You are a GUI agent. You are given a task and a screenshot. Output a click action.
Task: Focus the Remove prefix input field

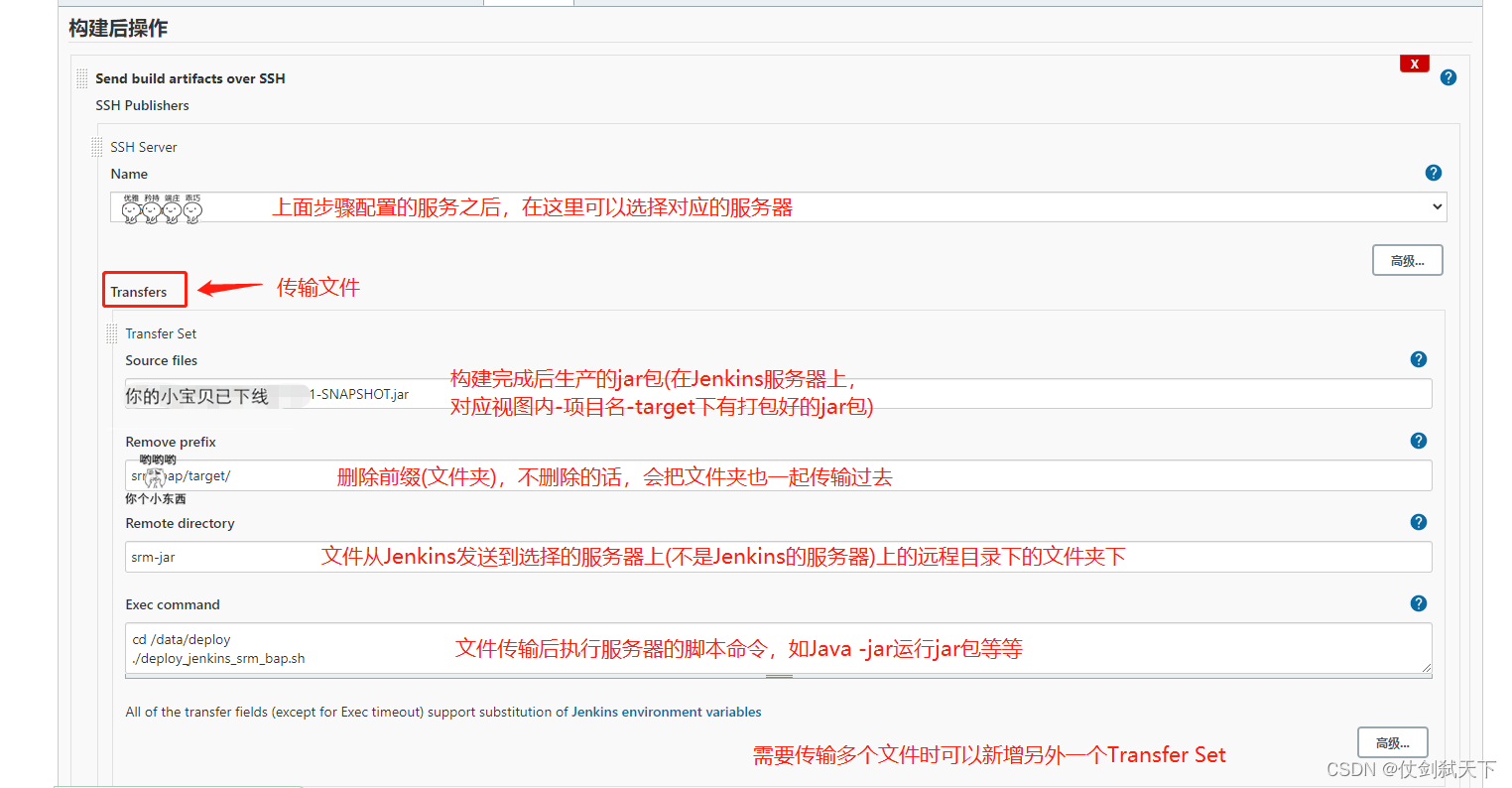click(779, 475)
